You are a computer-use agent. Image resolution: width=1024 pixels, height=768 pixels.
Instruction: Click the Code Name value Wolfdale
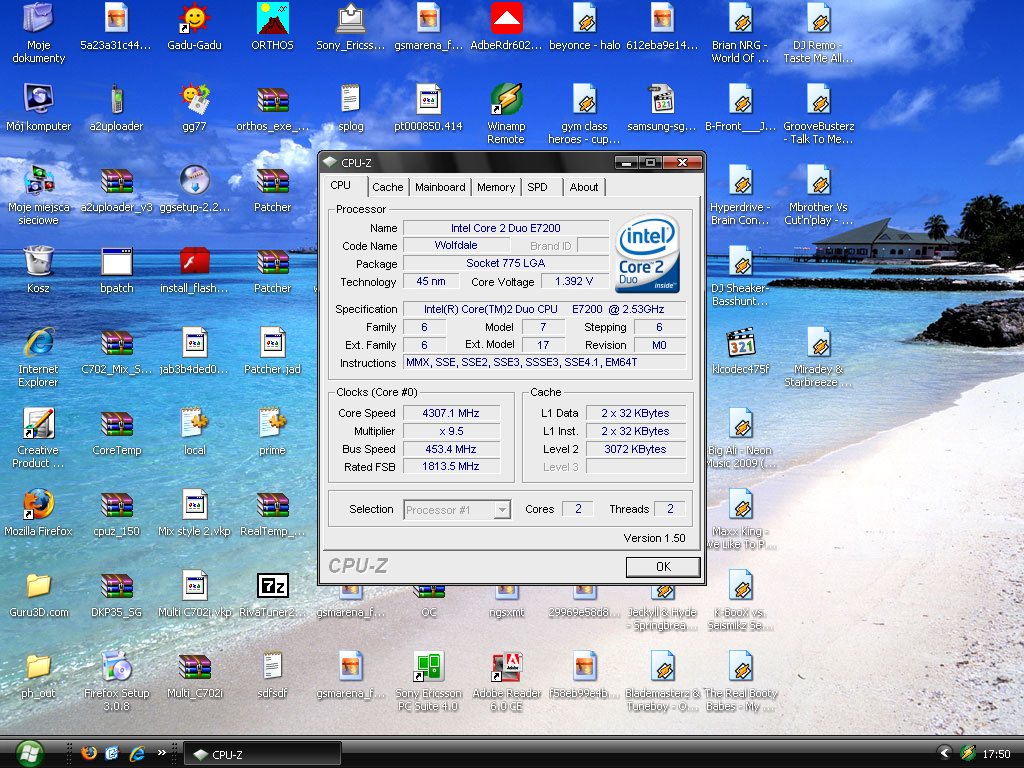(456, 246)
